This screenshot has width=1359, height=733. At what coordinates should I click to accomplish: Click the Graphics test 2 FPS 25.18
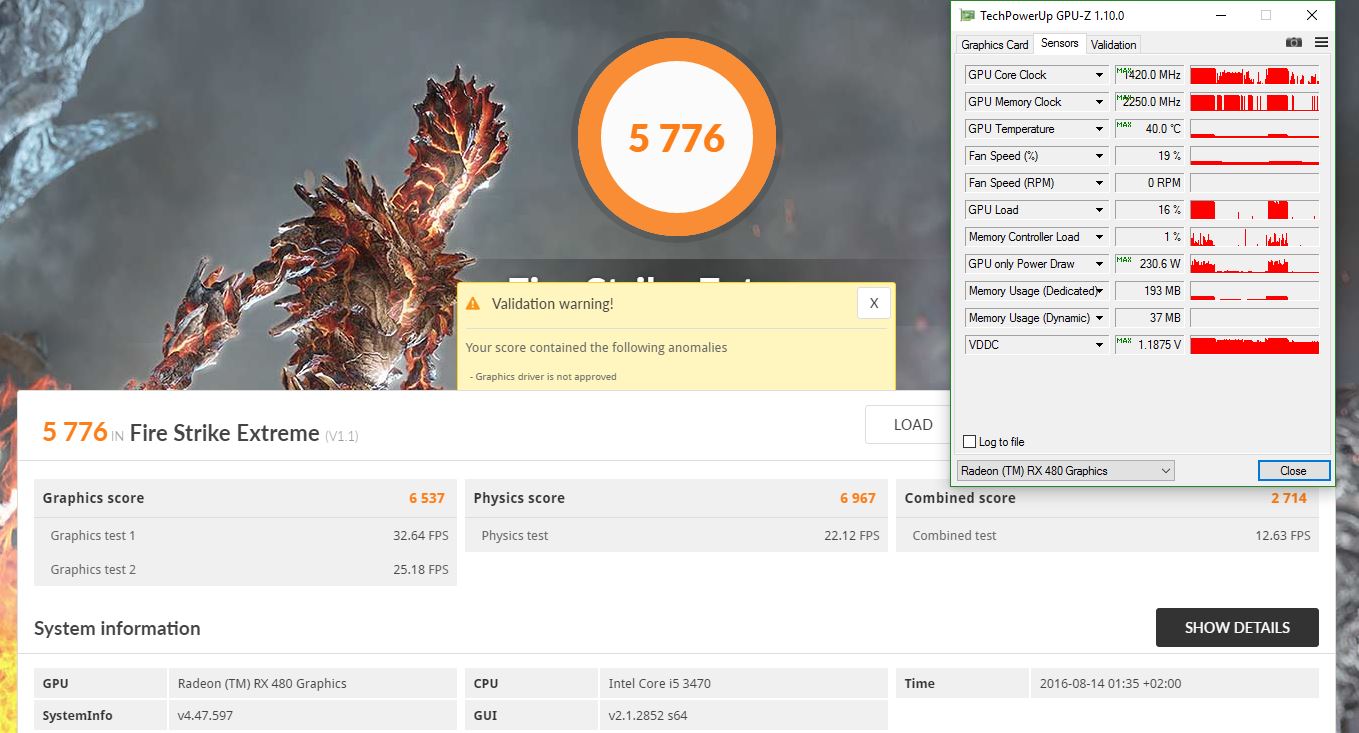coord(420,570)
